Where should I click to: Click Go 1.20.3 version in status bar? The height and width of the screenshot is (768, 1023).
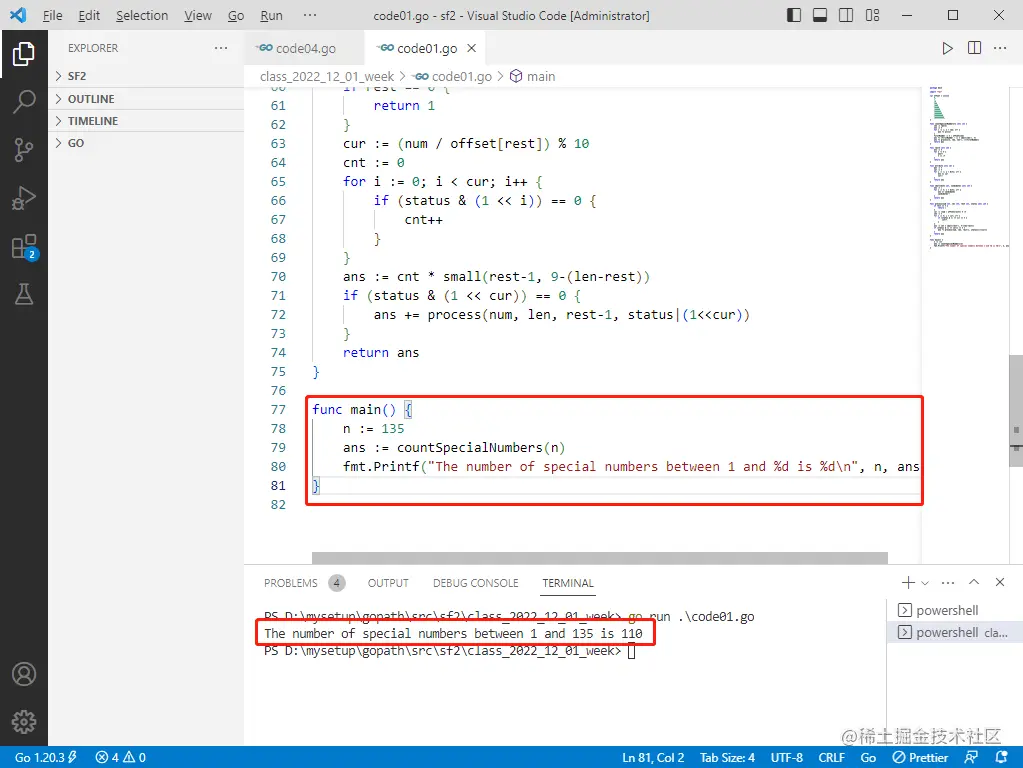[46, 758]
